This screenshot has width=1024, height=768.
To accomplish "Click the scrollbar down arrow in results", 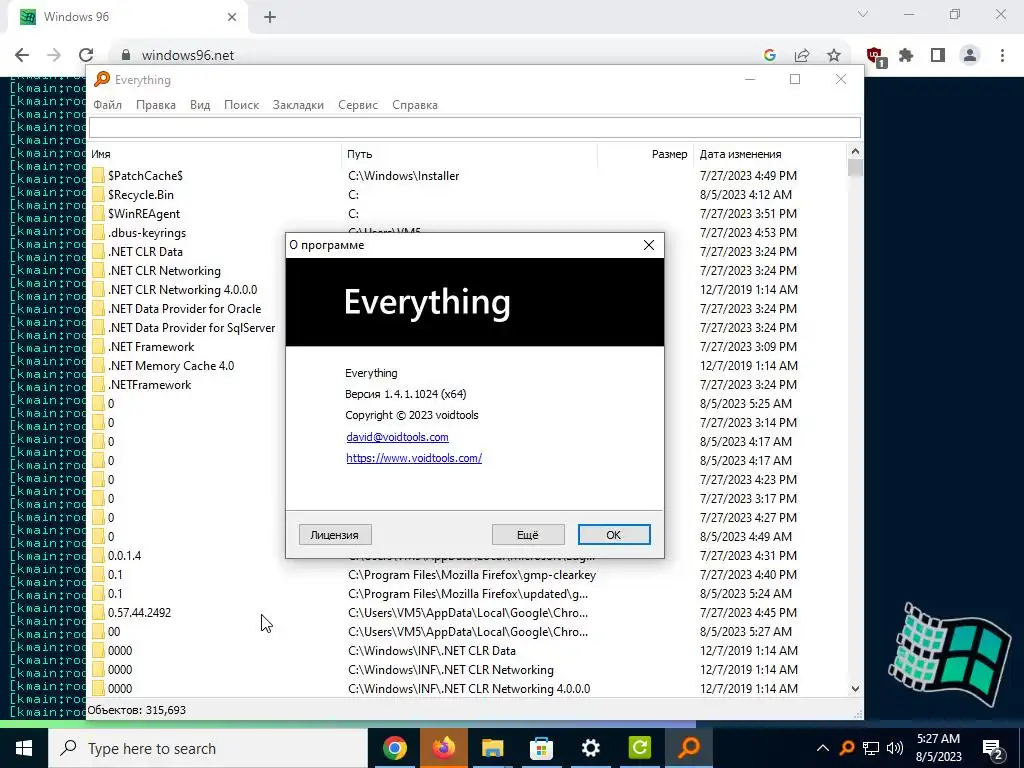I will tap(855, 688).
